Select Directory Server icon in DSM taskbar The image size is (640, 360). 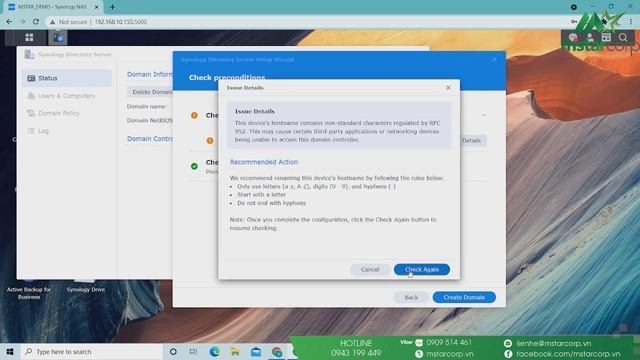click(x=58, y=38)
